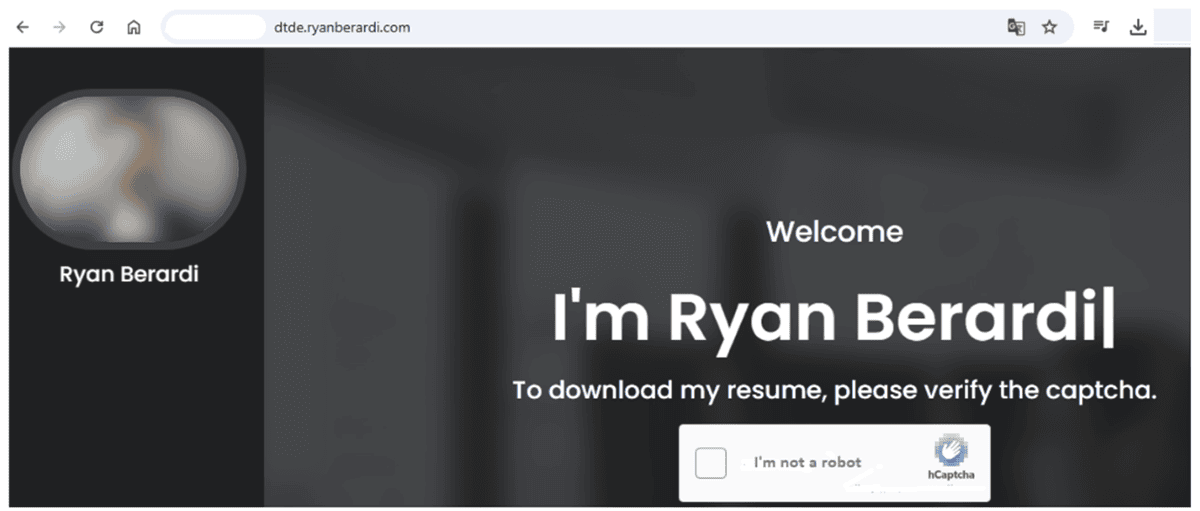Click the download my resume instruction text
1200x511 pixels.
[x=834, y=390]
